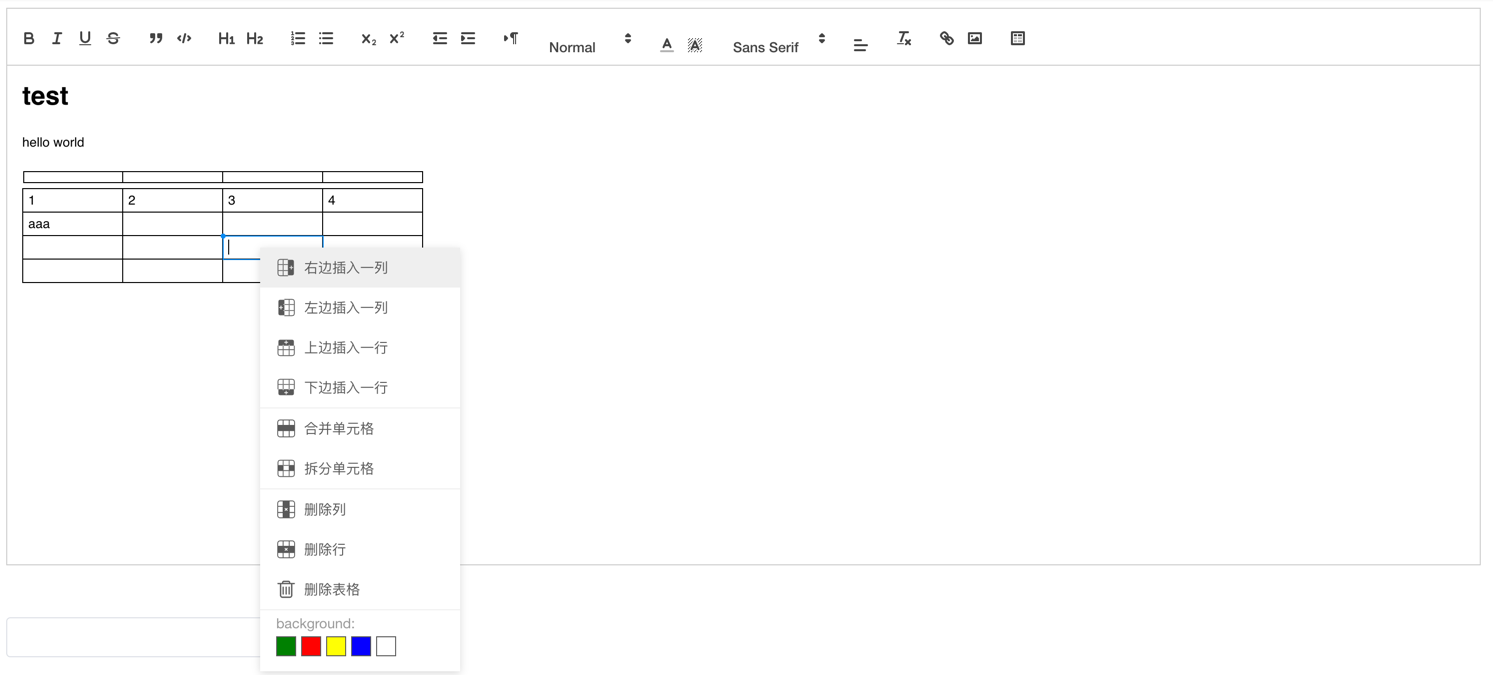Pick the white background swatch

[x=386, y=646]
